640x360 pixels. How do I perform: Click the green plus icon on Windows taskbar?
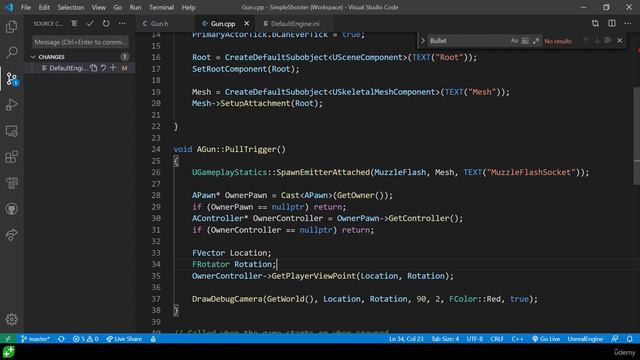click(8, 352)
